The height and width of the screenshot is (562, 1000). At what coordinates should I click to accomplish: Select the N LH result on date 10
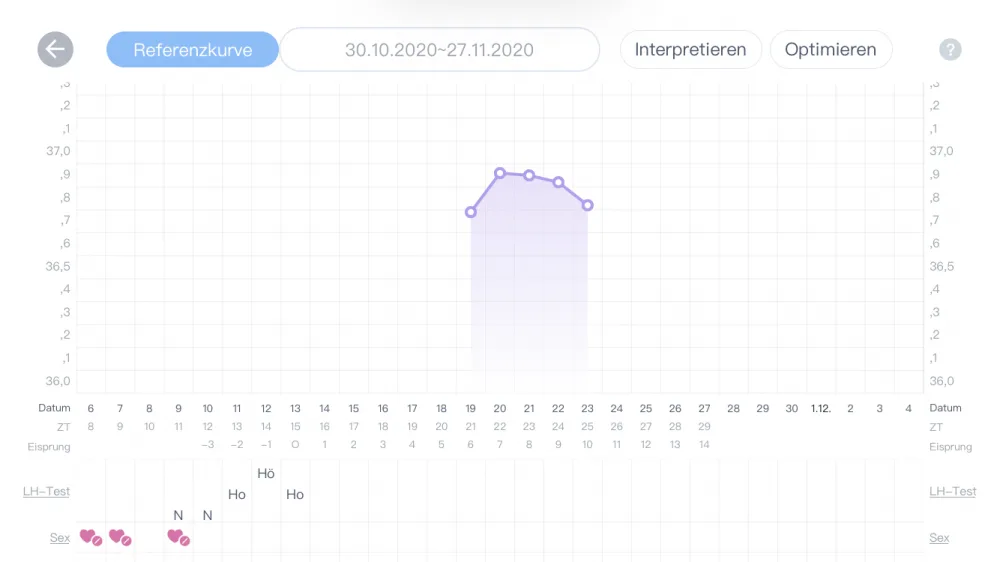[x=207, y=515]
